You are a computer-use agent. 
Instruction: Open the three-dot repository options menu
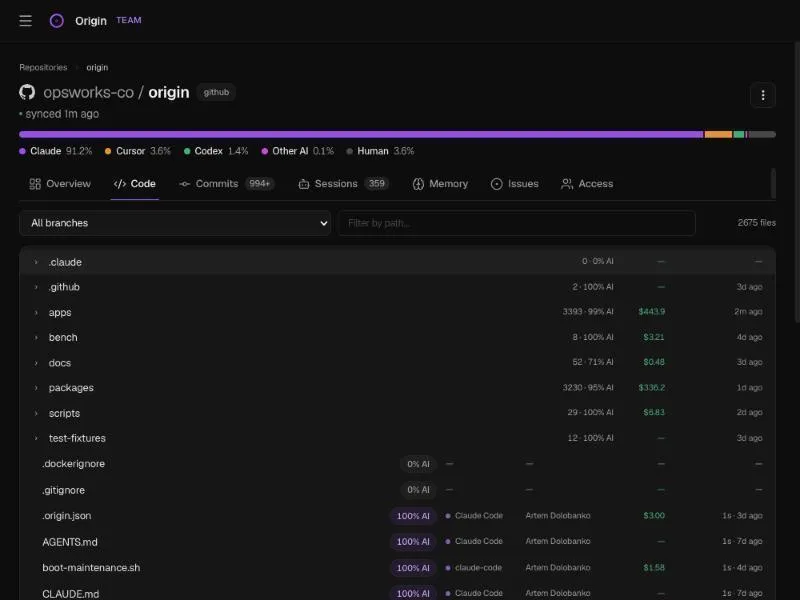763,95
